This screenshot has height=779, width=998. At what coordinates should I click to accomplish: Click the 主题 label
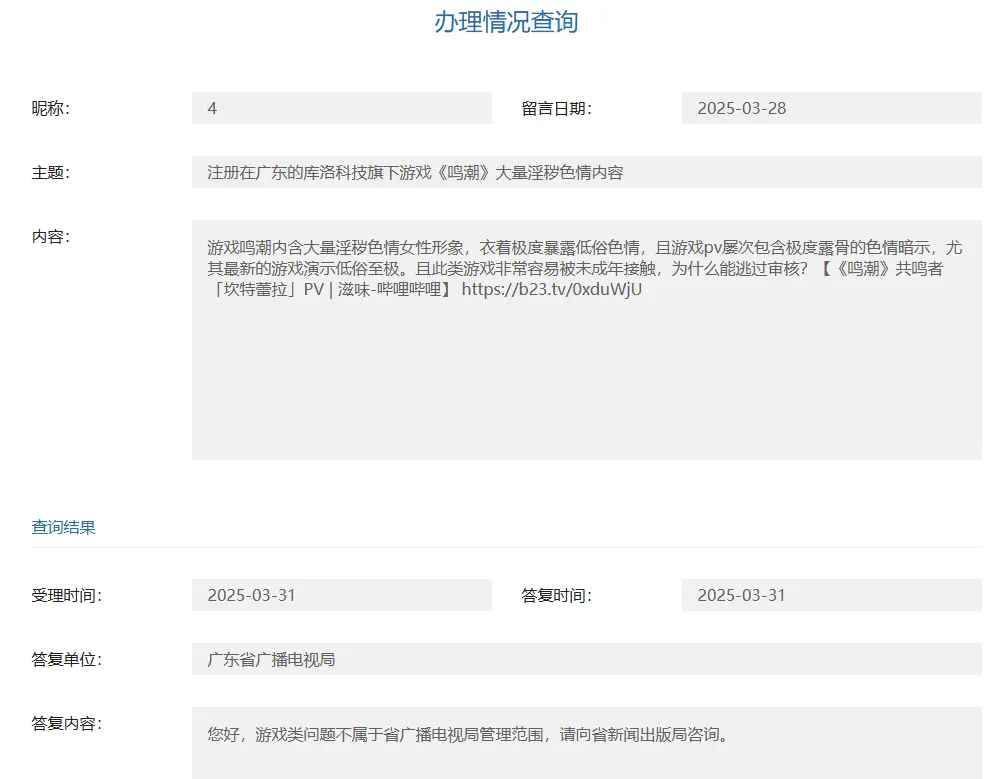coord(51,172)
